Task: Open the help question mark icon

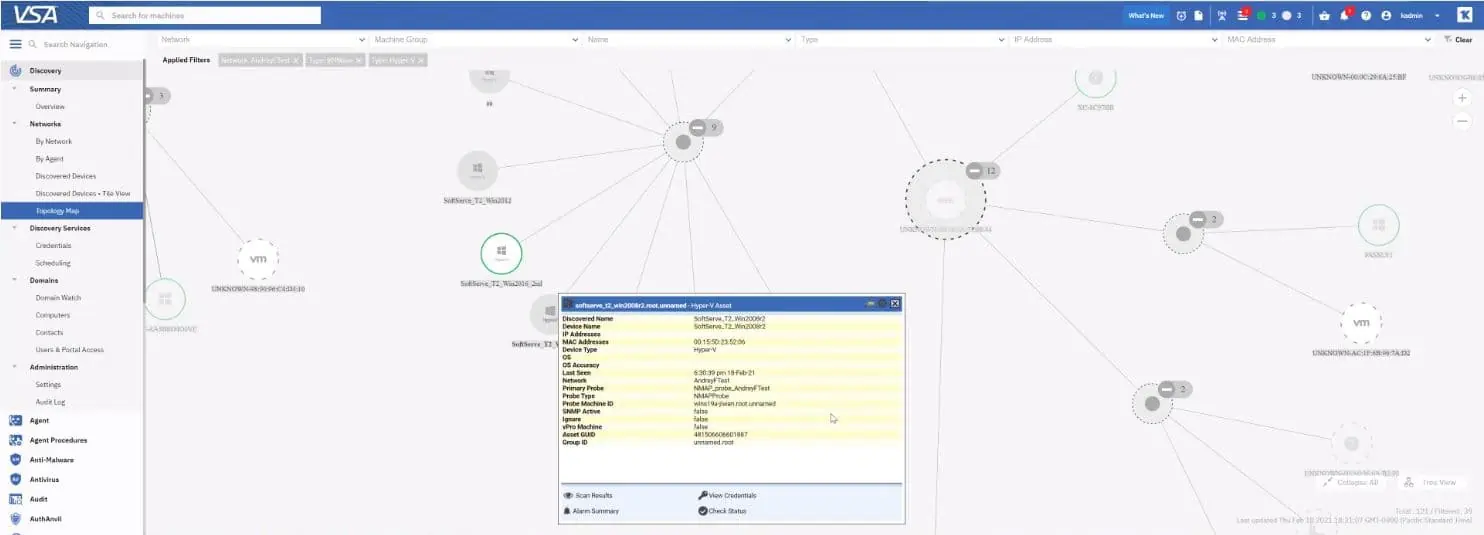Action: [x=1366, y=15]
